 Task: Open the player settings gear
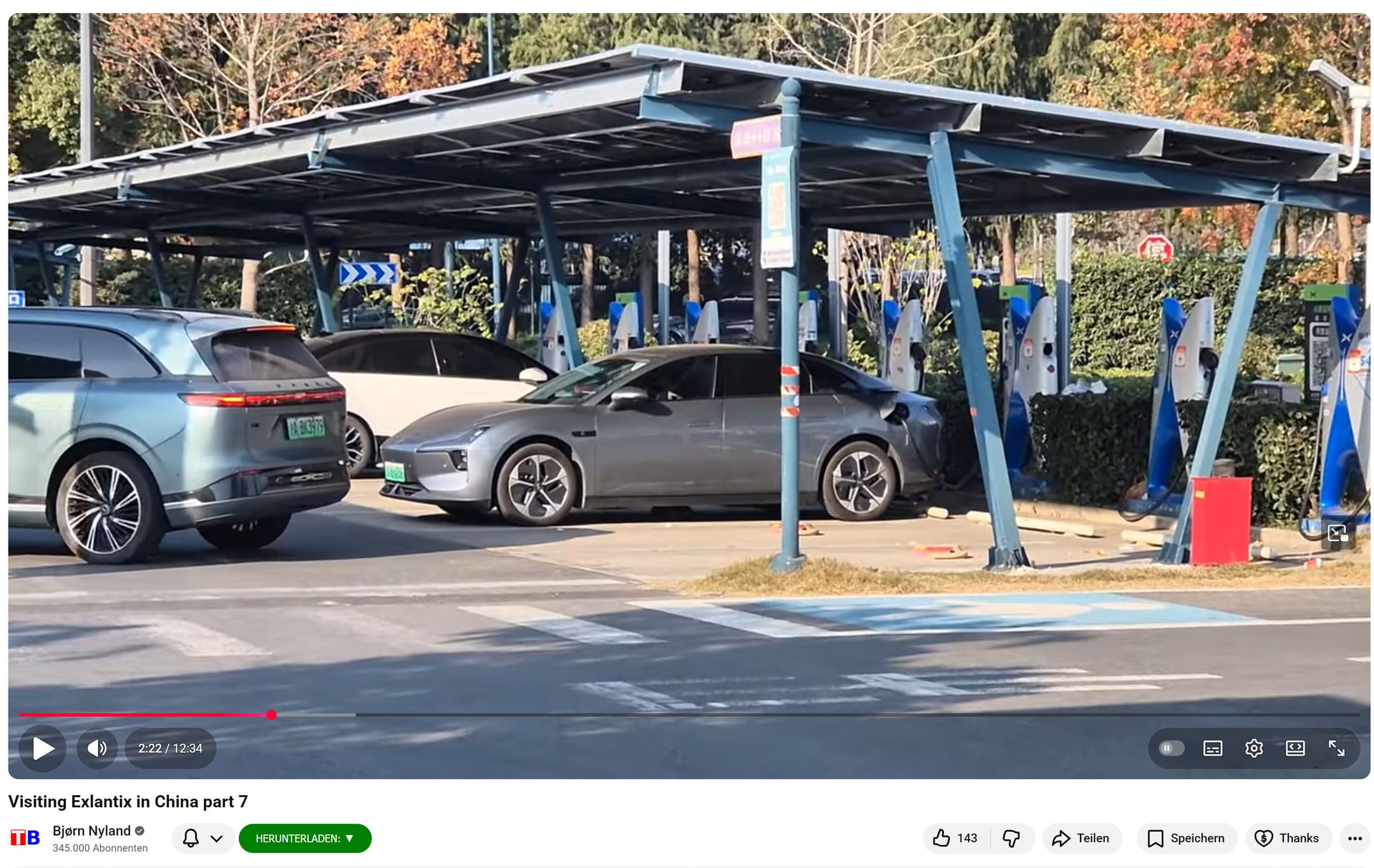tap(1254, 748)
